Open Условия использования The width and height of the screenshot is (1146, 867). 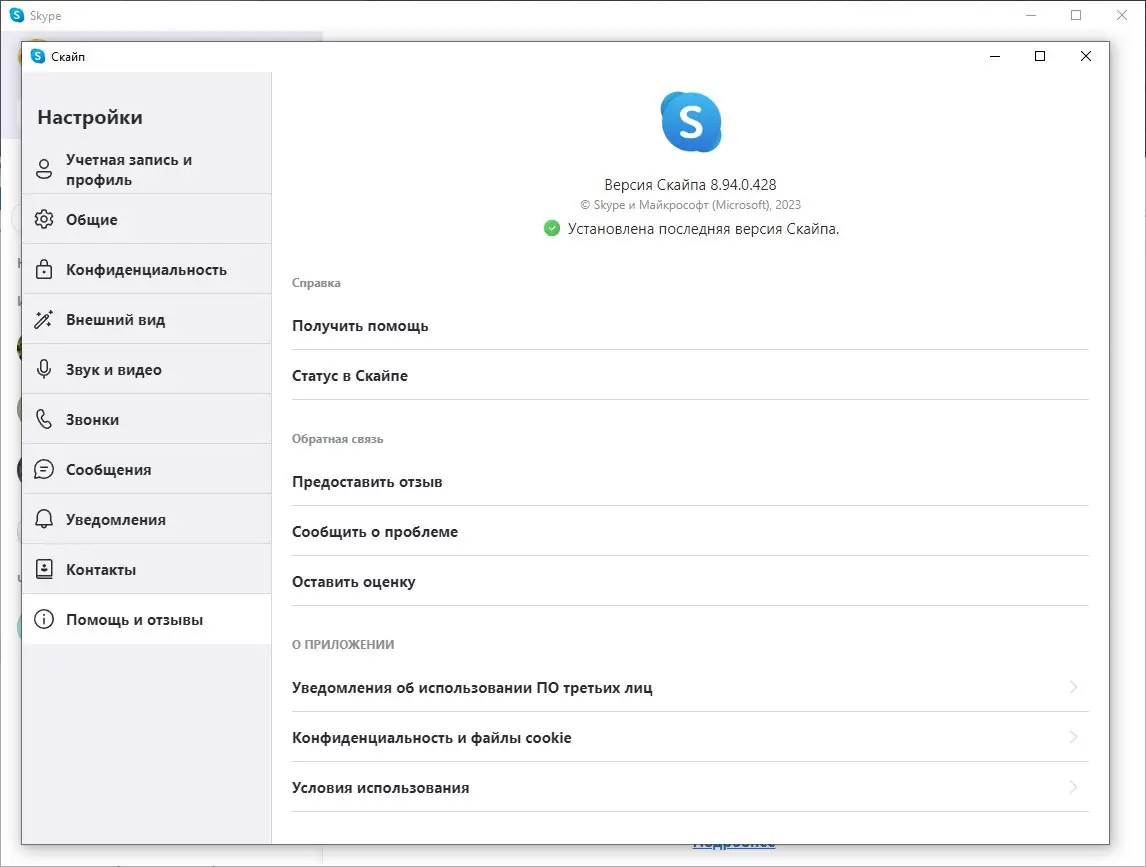pos(690,787)
